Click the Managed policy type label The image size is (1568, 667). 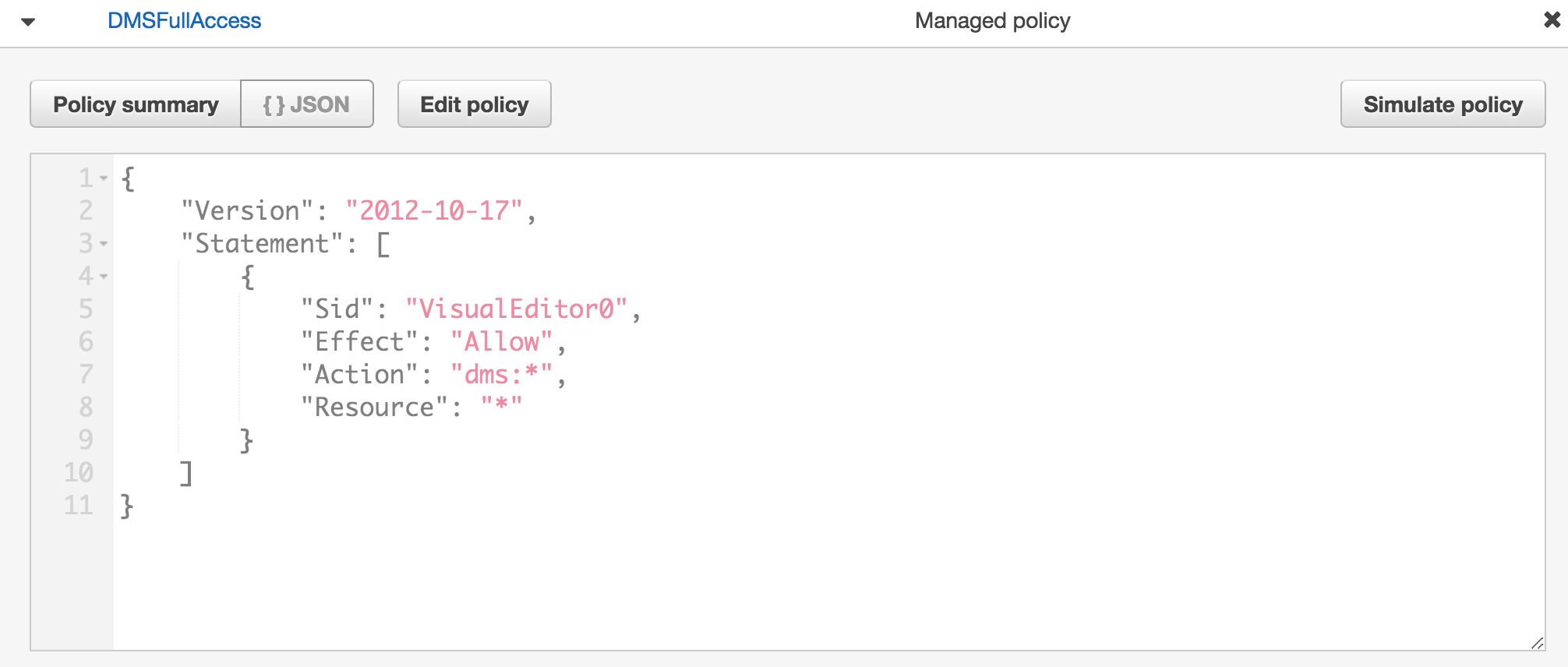pos(991,21)
